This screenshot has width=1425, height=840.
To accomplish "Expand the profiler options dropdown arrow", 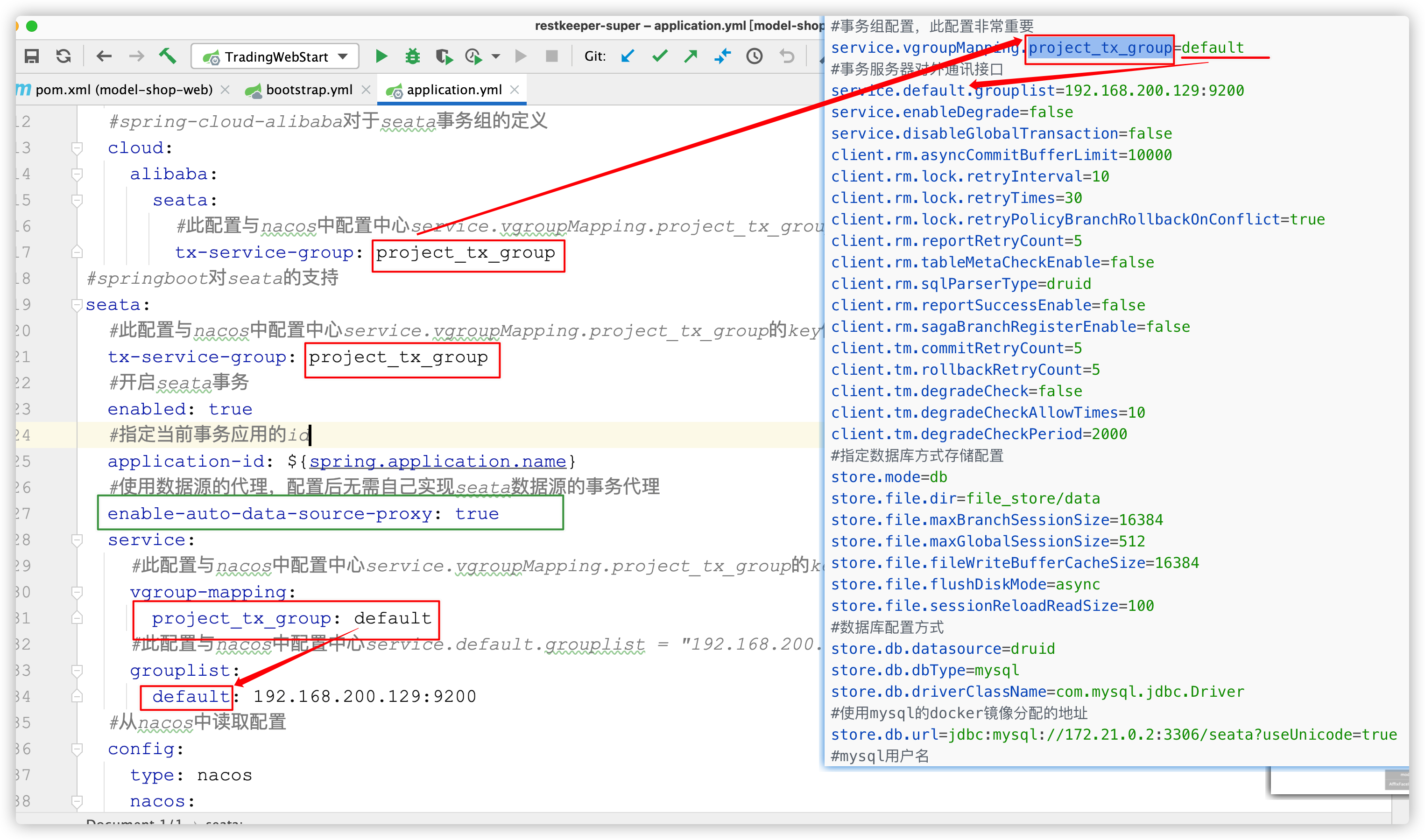I will pyautogui.click(x=496, y=56).
